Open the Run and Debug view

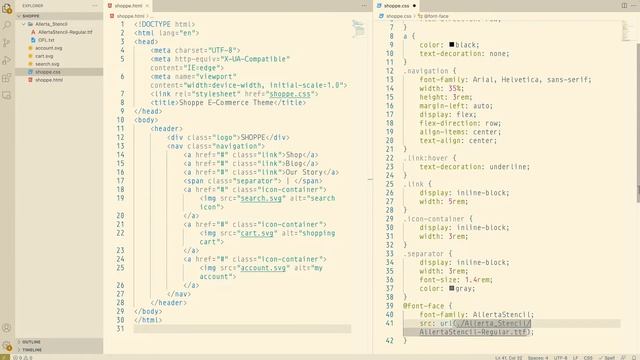7,60
